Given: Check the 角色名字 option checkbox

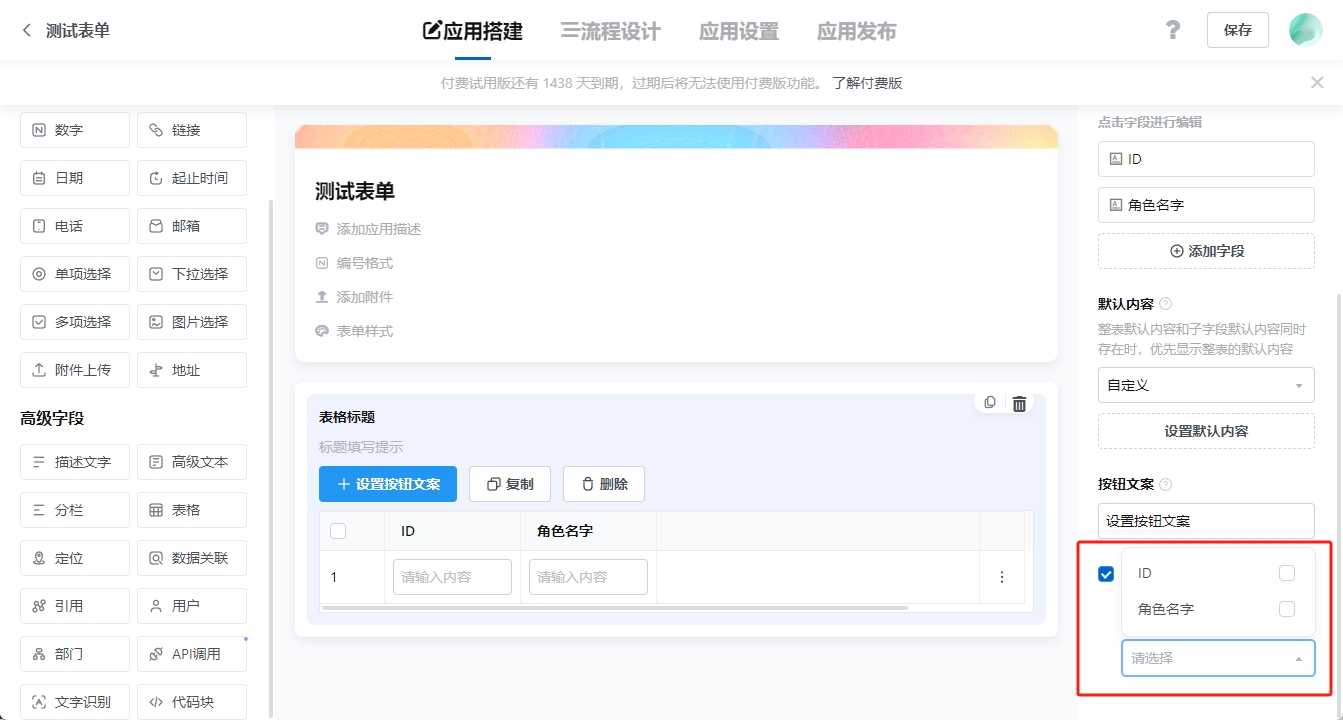Looking at the screenshot, I should point(1287,609).
